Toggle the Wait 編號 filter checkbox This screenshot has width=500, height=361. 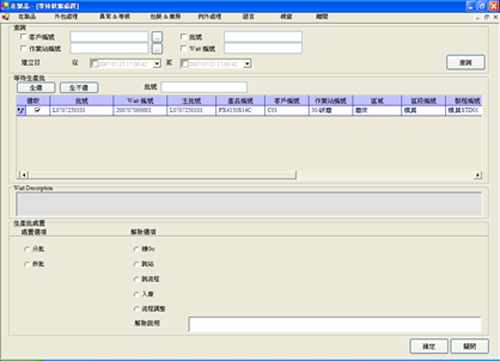coord(183,48)
